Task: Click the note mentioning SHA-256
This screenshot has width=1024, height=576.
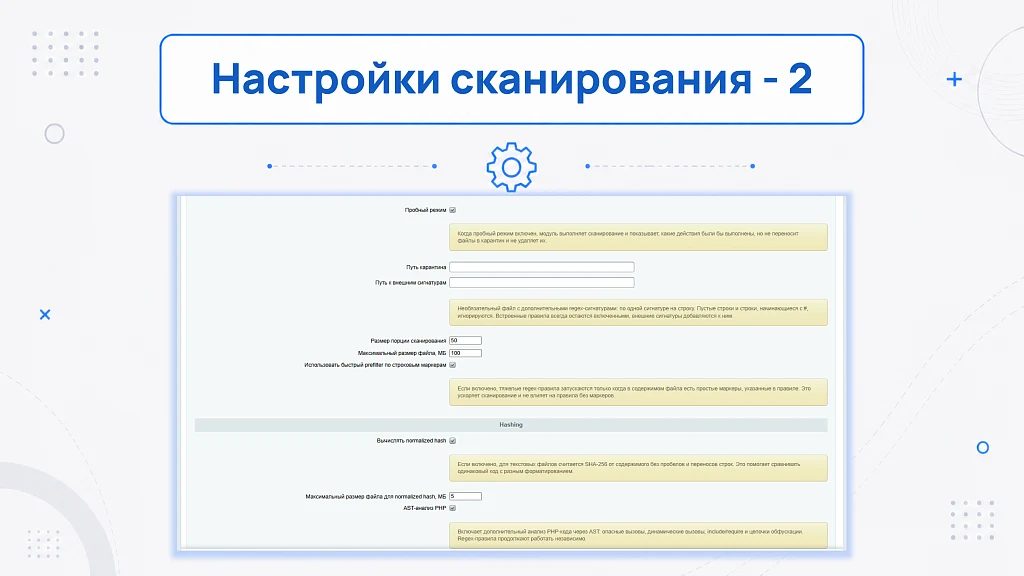Action: (638, 468)
